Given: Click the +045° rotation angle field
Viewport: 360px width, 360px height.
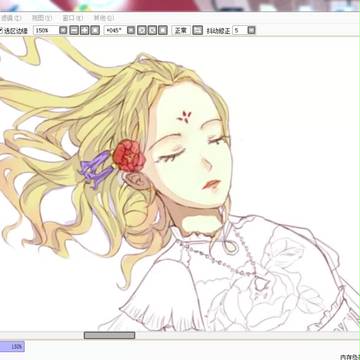Looking at the screenshot, I should coord(114,30).
